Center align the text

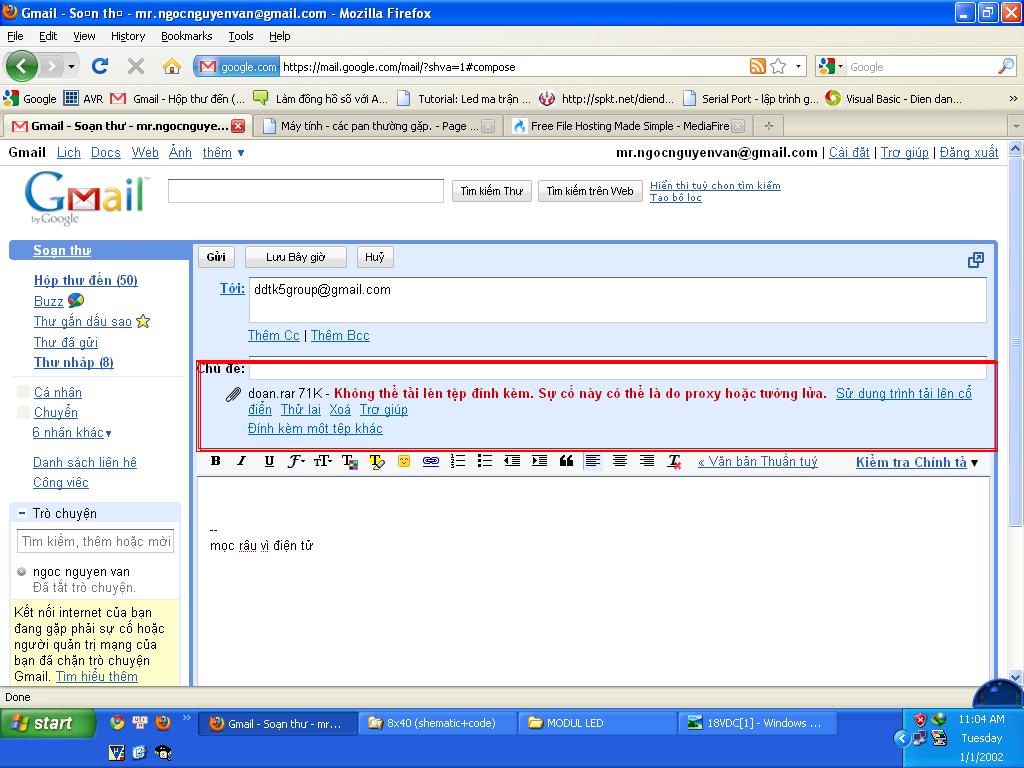[620, 461]
